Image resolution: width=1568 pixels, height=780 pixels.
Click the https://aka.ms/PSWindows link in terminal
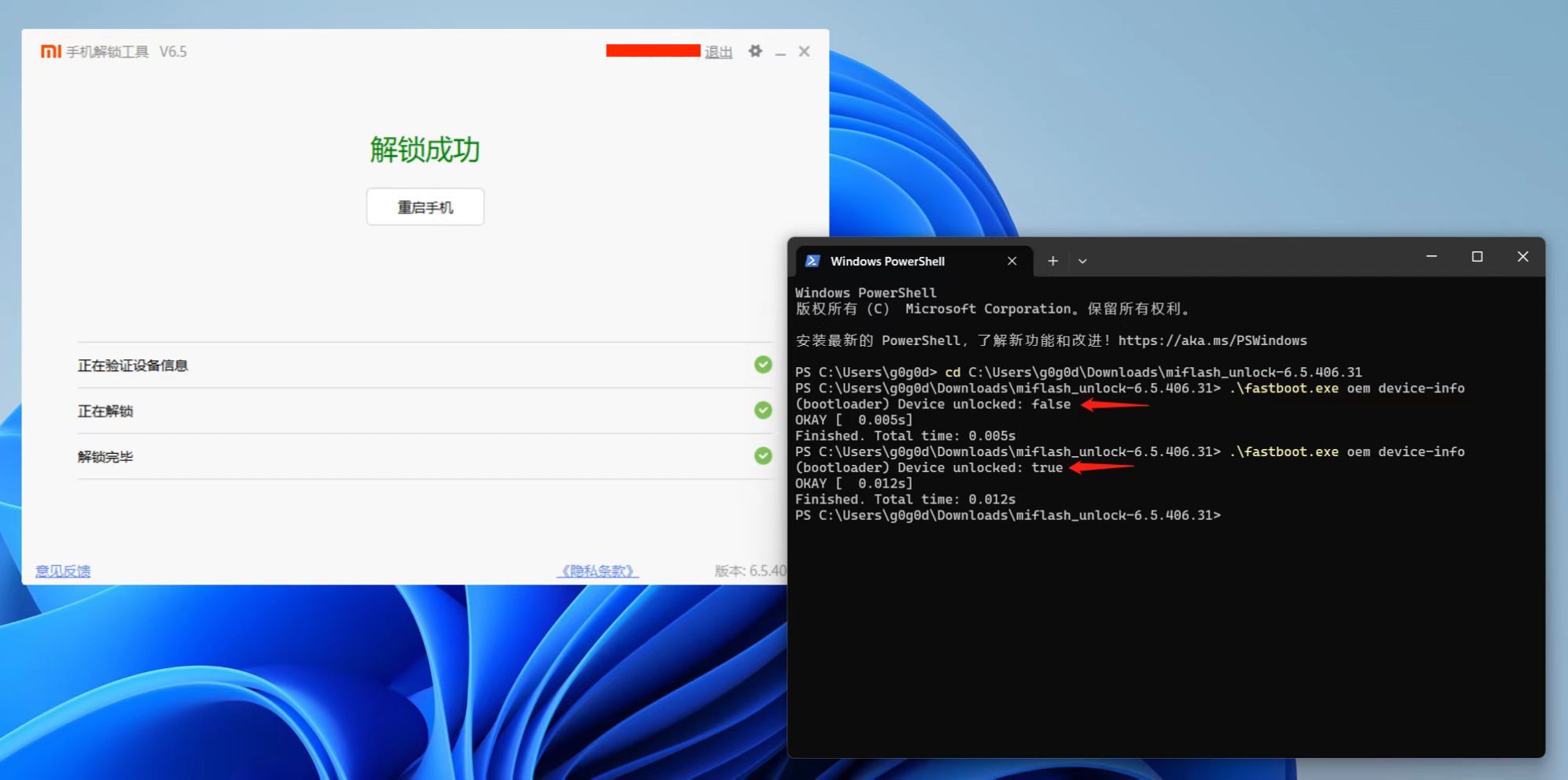(1212, 340)
